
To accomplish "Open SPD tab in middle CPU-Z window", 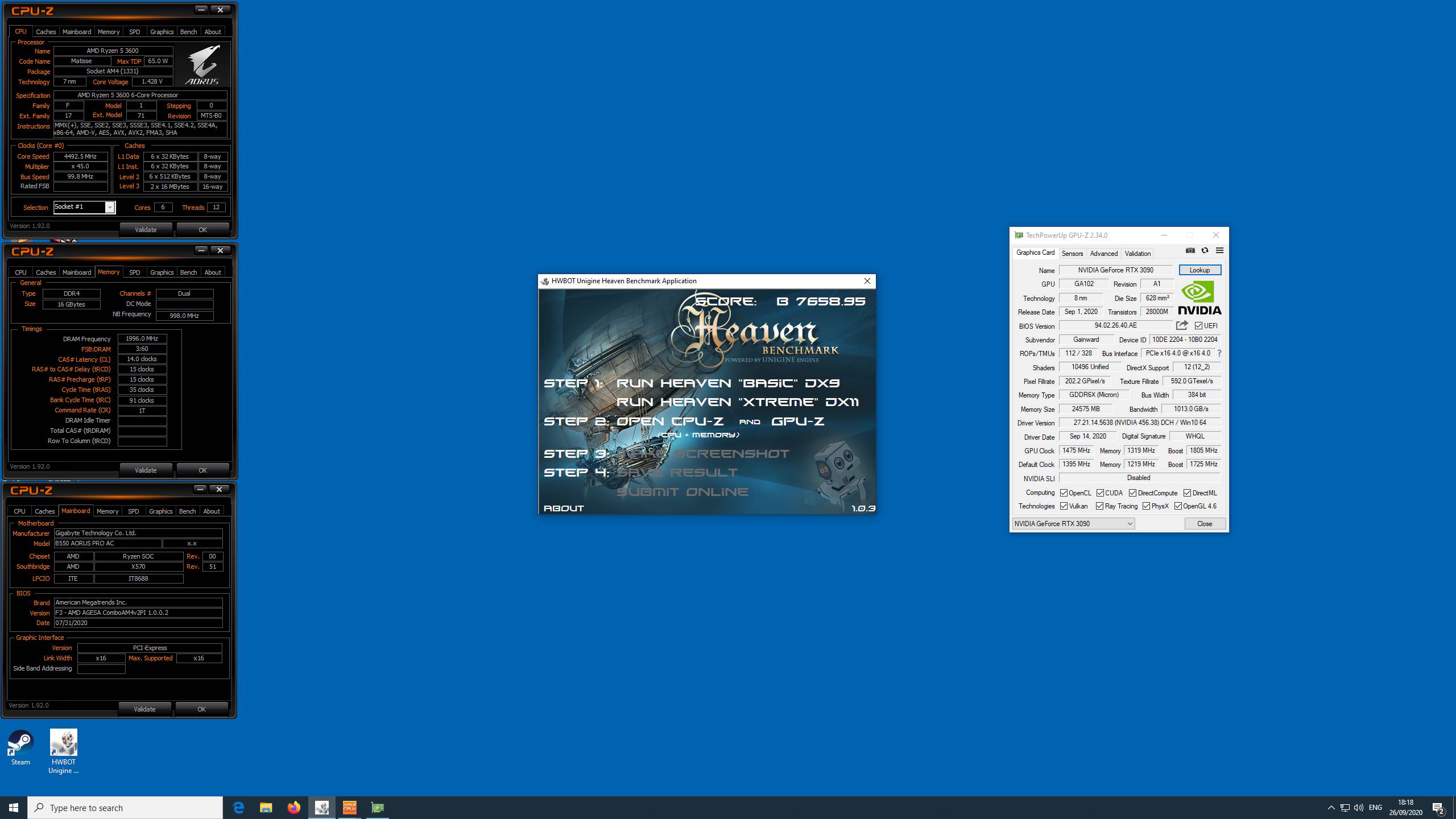I will pyautogui.click(x=134, y=272).
